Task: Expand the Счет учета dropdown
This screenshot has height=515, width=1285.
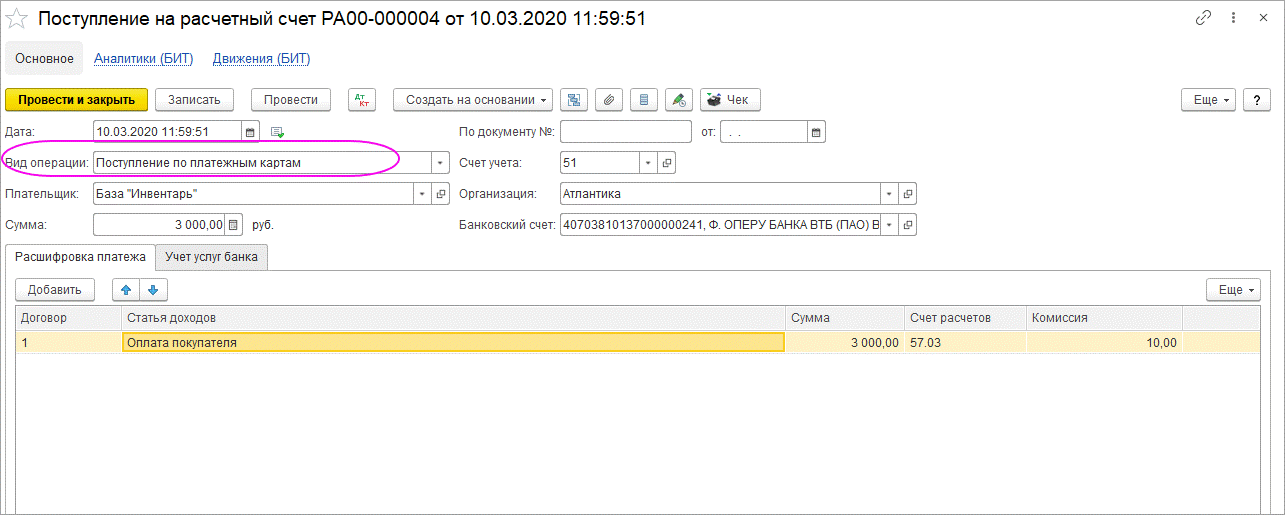Action: pos(648,163)
